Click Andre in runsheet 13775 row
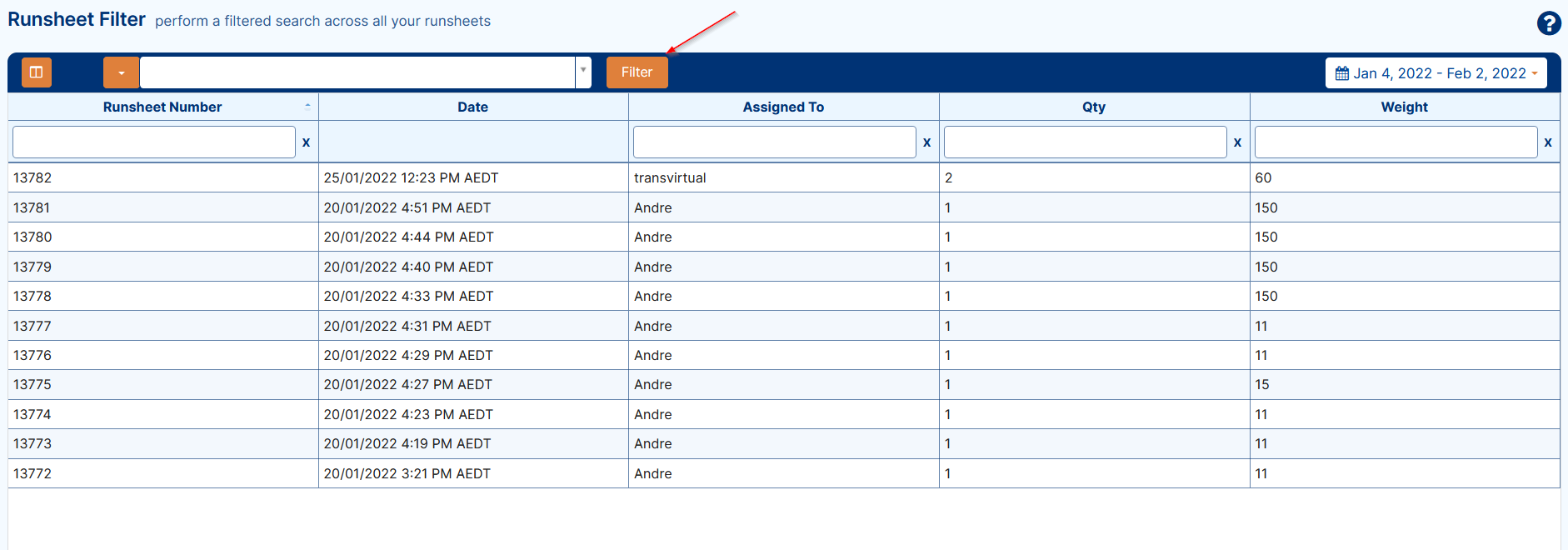This screenshot has width=1568, height=550. coord(652,384)
